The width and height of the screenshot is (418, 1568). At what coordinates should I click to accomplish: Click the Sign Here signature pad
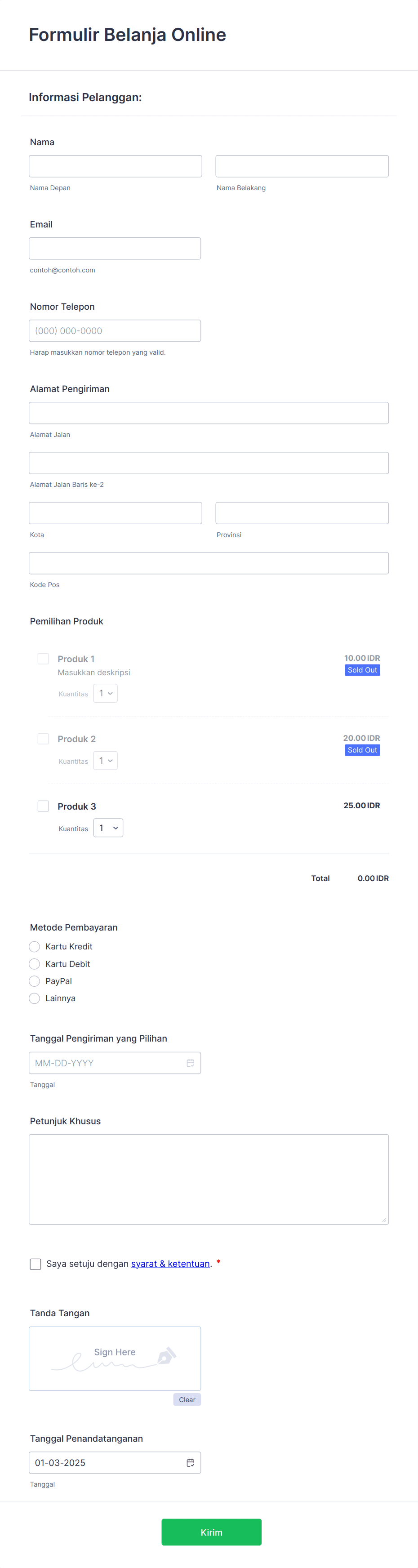tap(115, 1358)
